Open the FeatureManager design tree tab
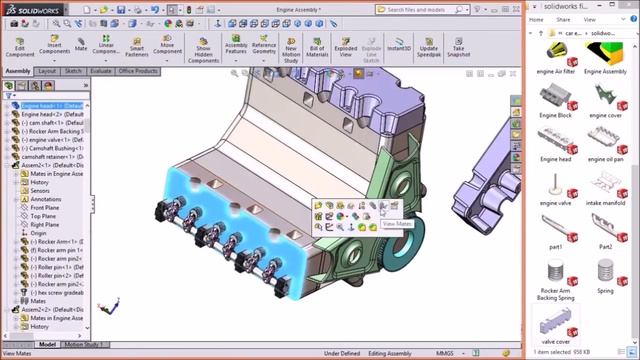Screen dimensions: 640x360 tap(9, 85)
